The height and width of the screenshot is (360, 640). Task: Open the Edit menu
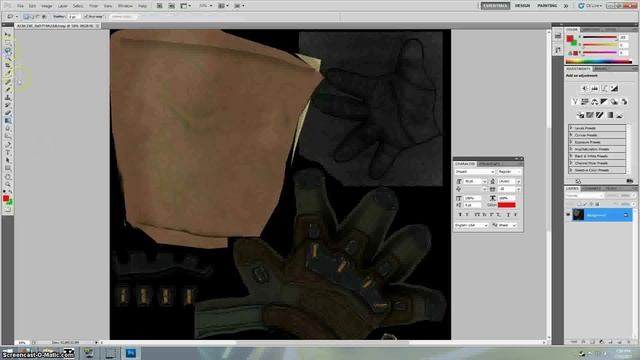(x=32, y=6)
